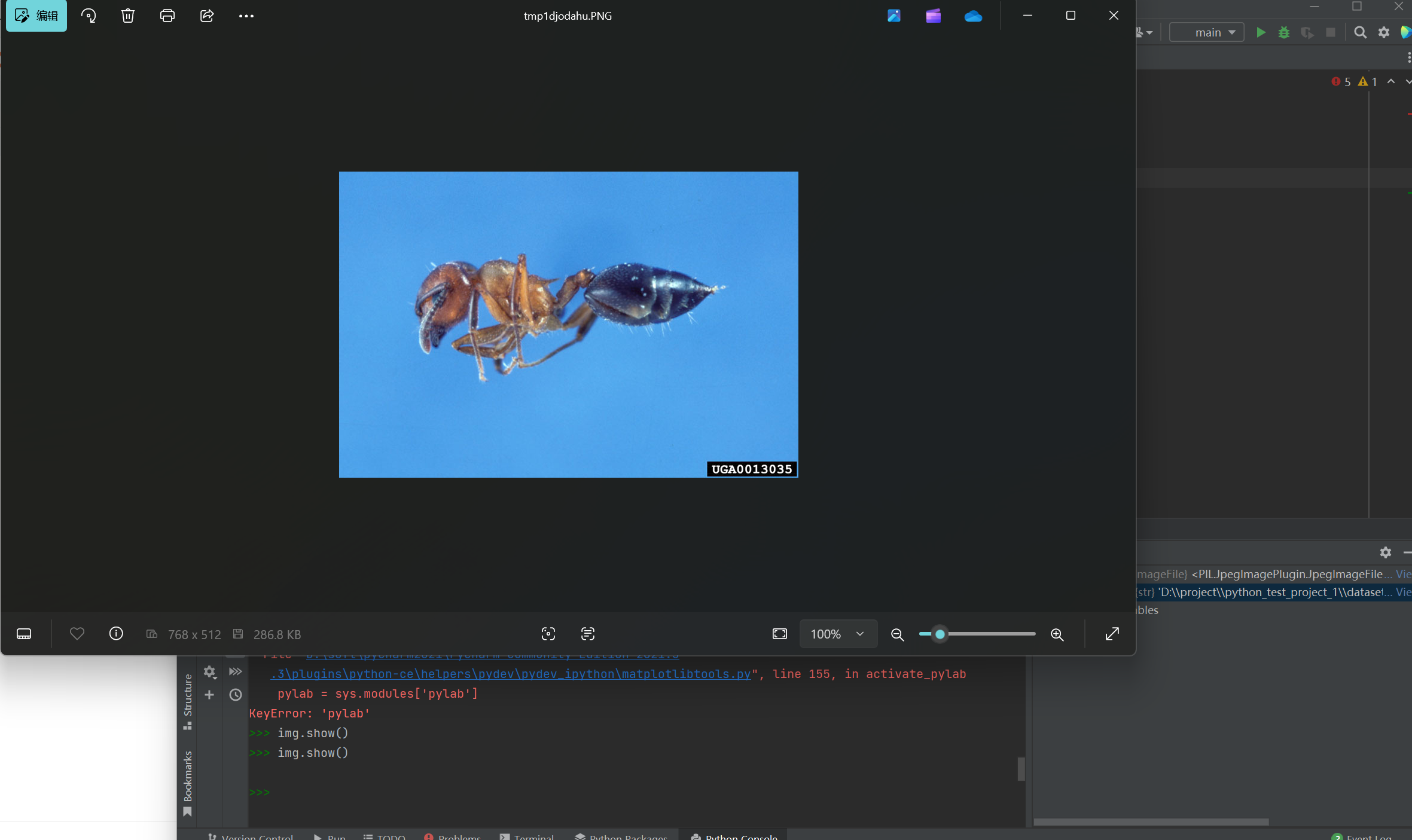The height and width of the screenshot is (840, 1412).
Task: Print the image with printer icon
Action: (167, 16)
